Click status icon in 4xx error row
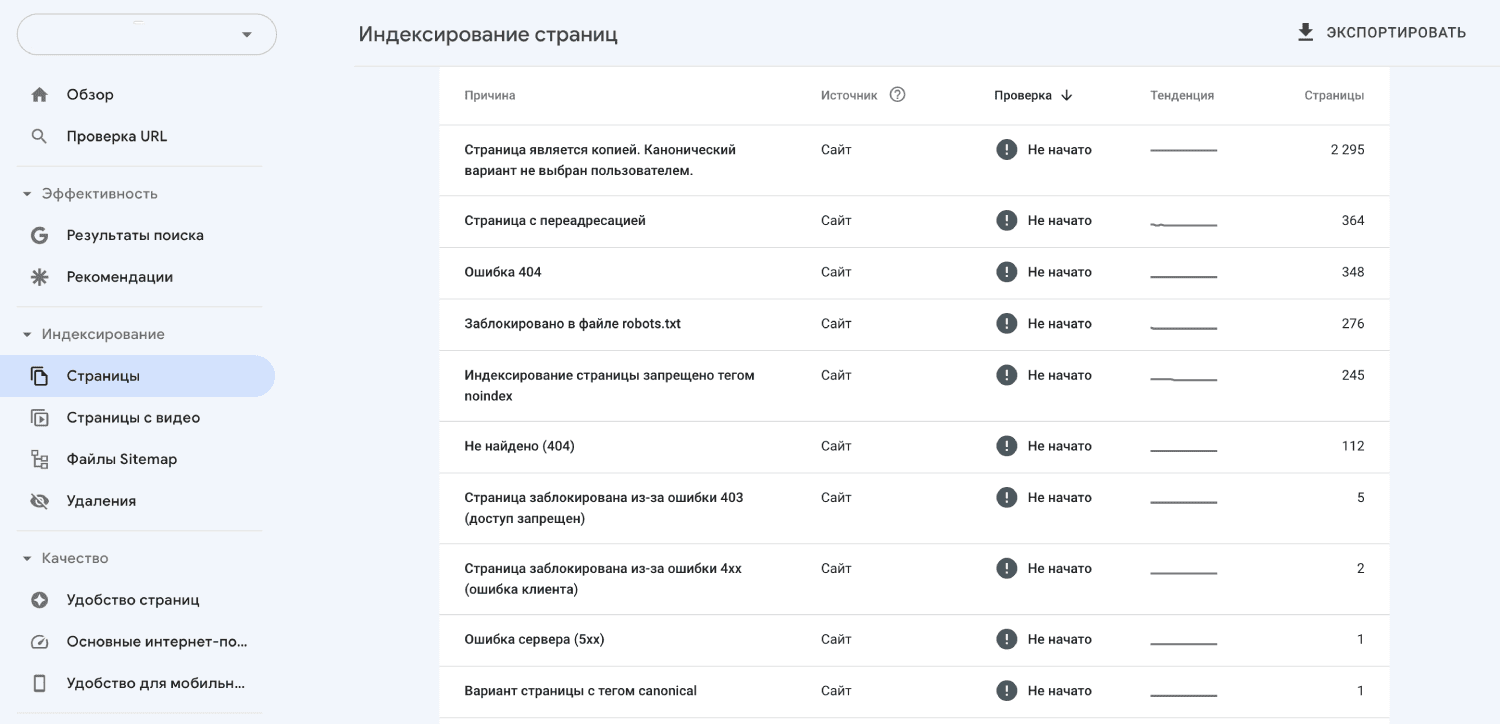Image resolution: width=1500 pixels, height=724 pixels. tap(1007, 568)
